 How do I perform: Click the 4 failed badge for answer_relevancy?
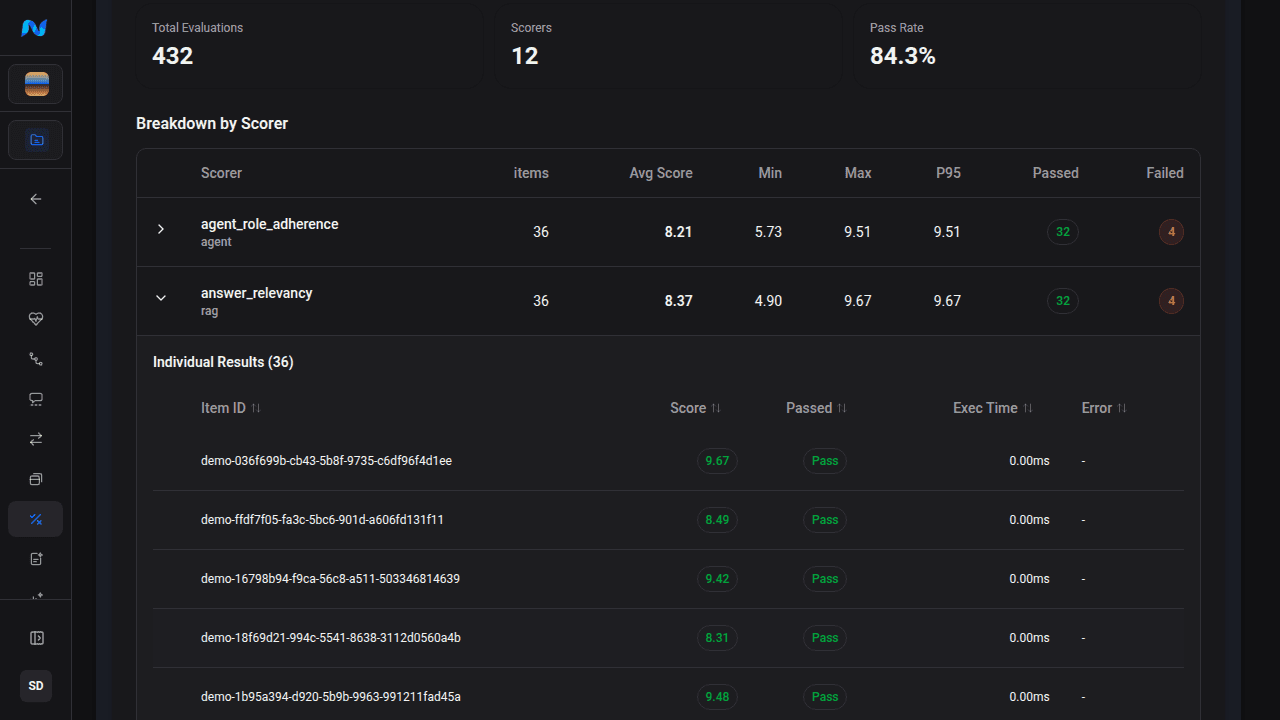click(1171, 301)
